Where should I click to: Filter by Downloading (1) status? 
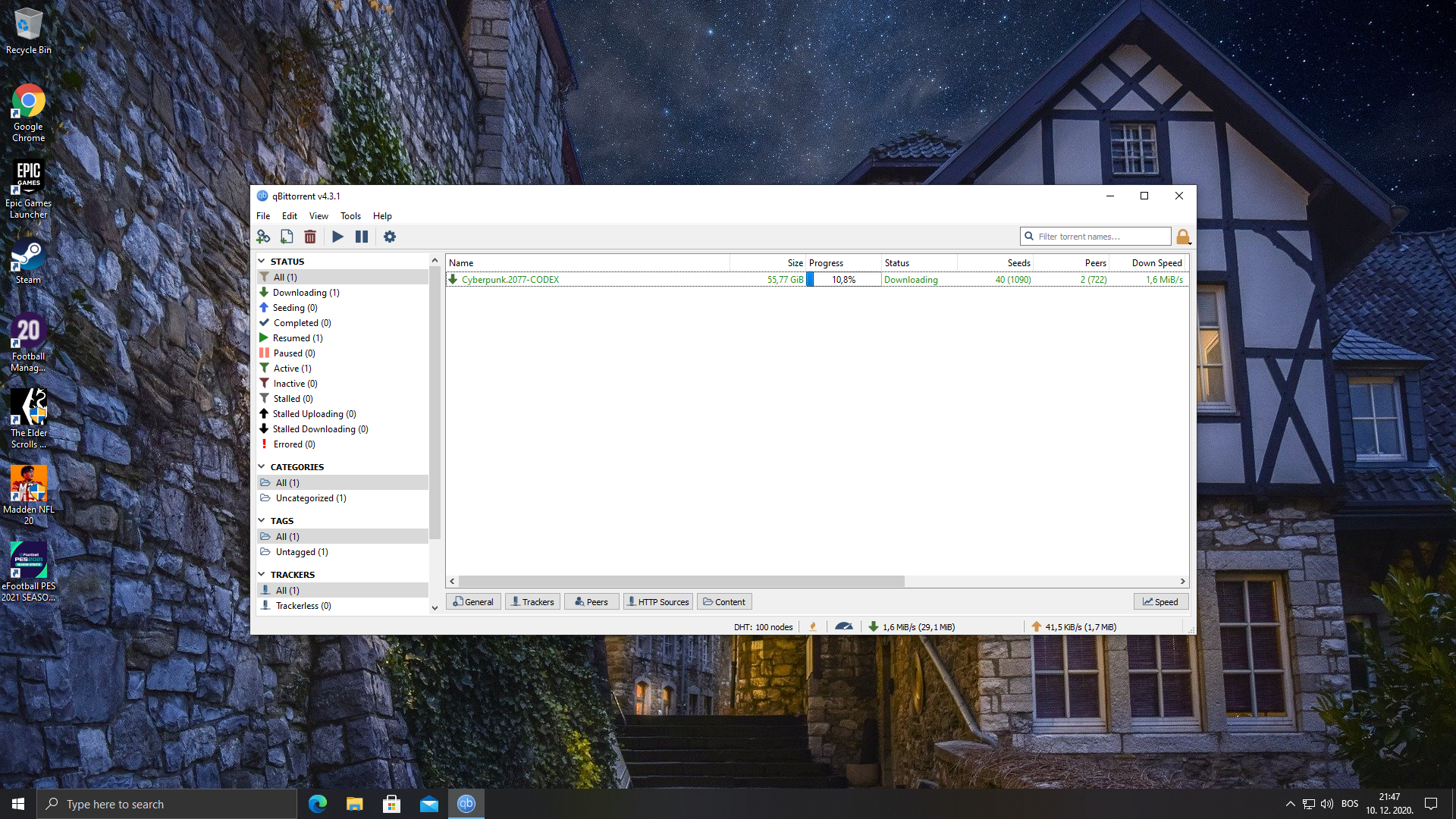(343, 292)
